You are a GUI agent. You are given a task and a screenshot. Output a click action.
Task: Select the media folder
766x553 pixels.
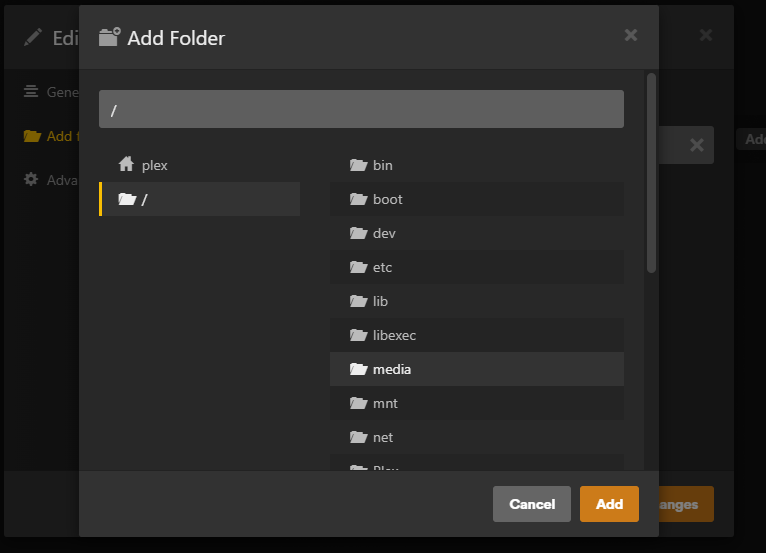pos(391,369)
